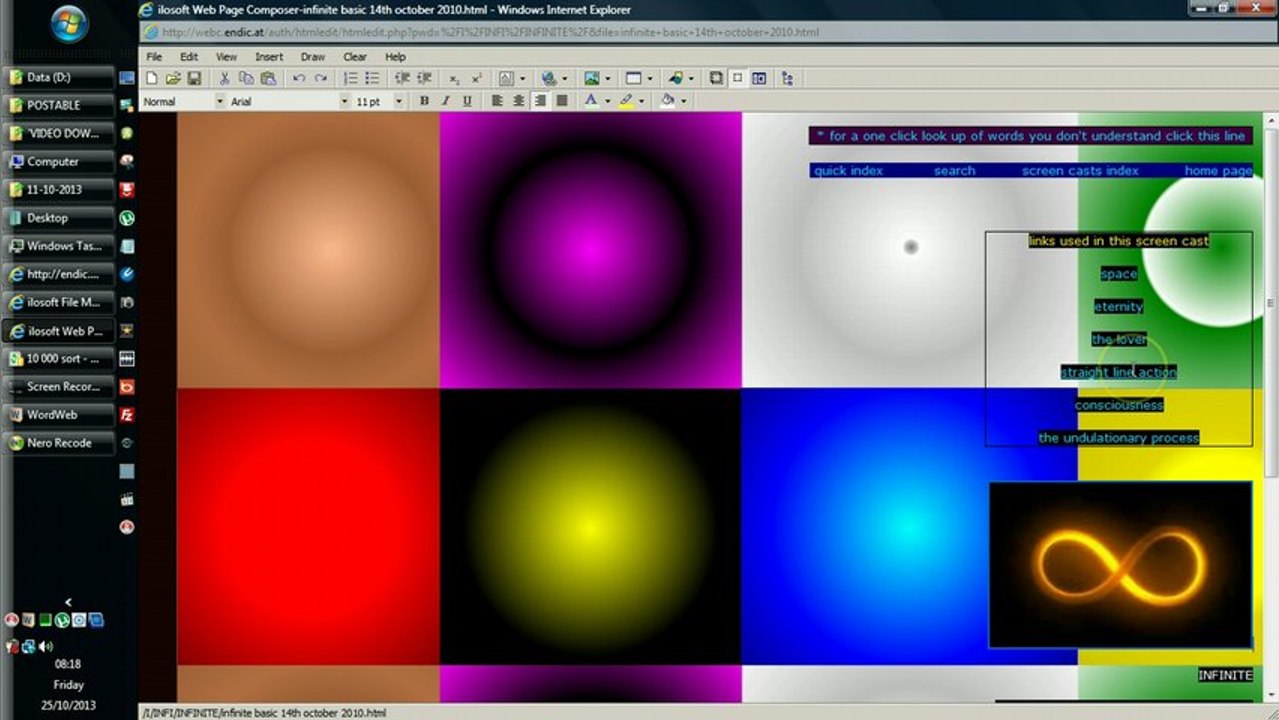Click the glowing infinity symbol image
The height and width of the screenshot is (720, 1279).
(x=1120, y=565)
